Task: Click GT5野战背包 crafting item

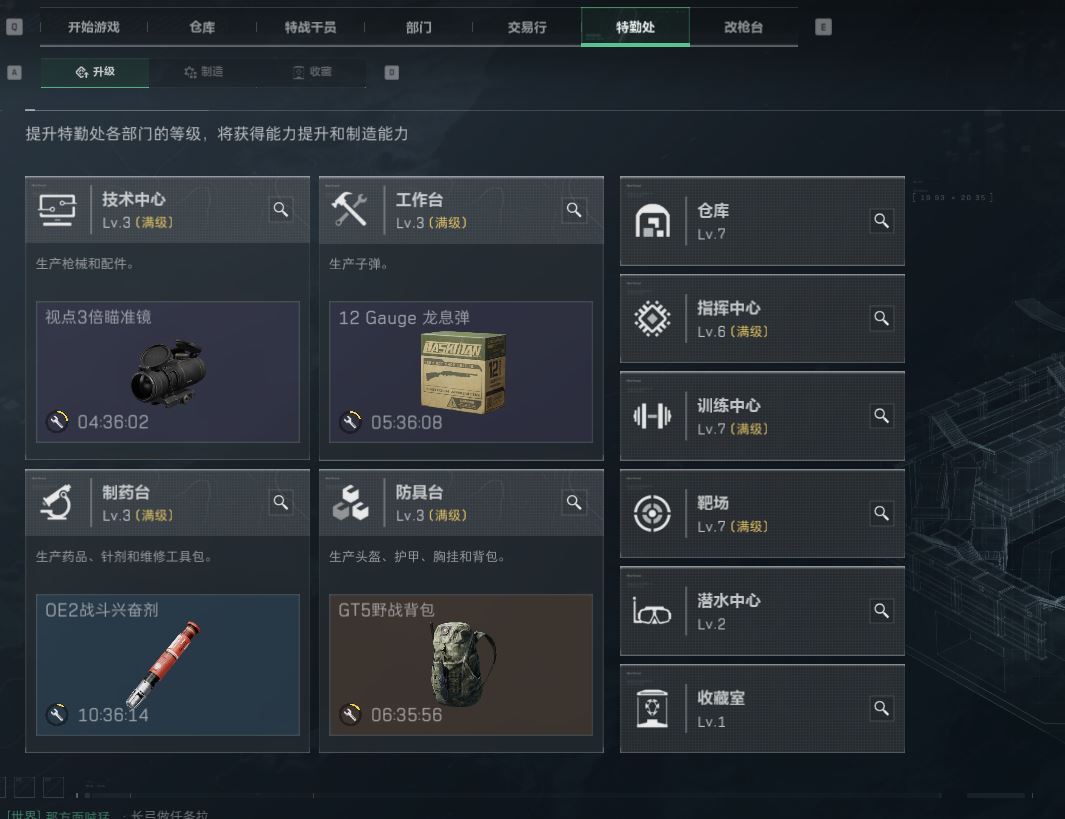Action: (x=461, y=665)
